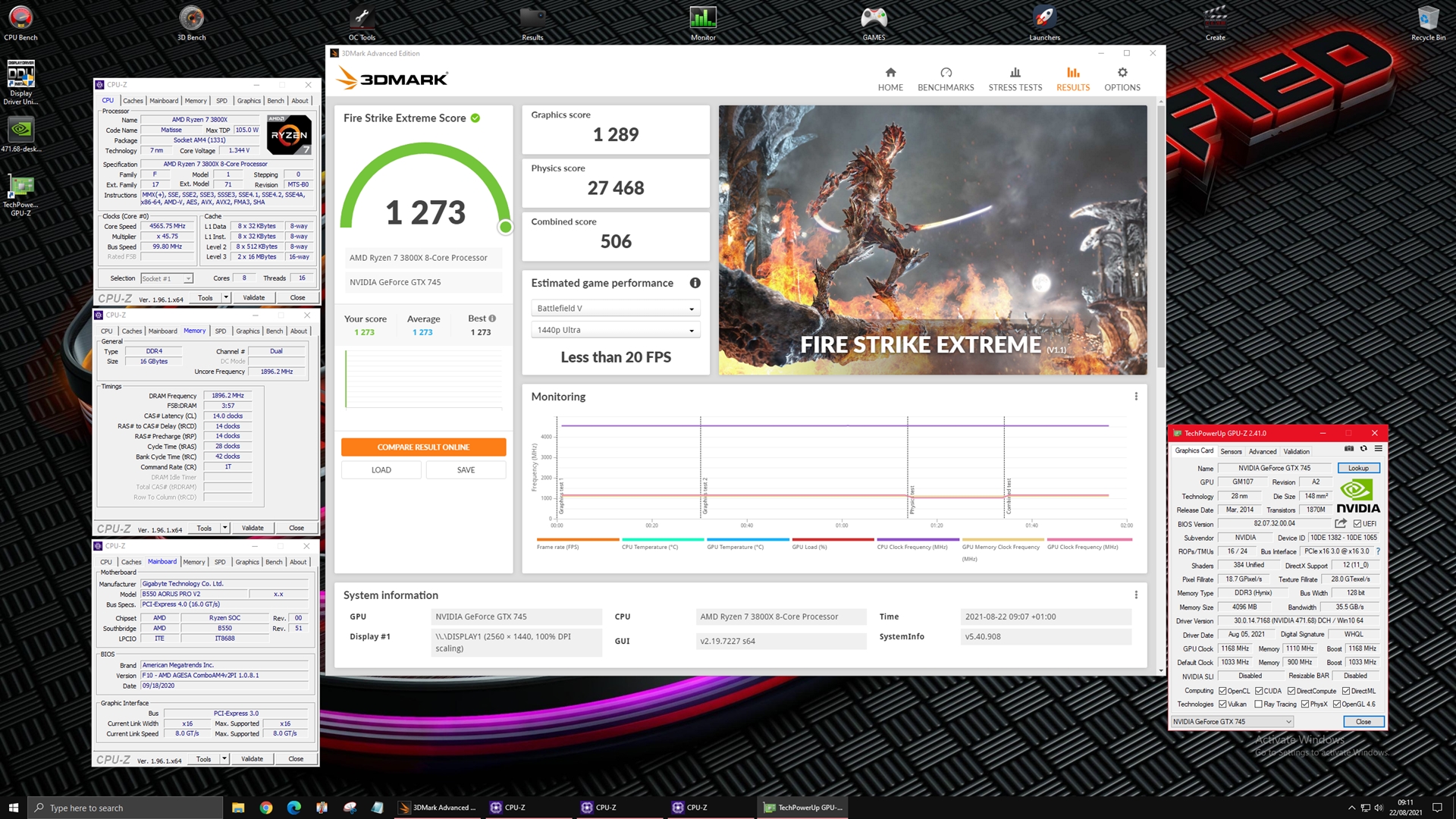The height and width of the screenshot is (819, 1456).
Task: Click COMPARE RESULT ONLINE button
Action: click(x=423, y=447)
